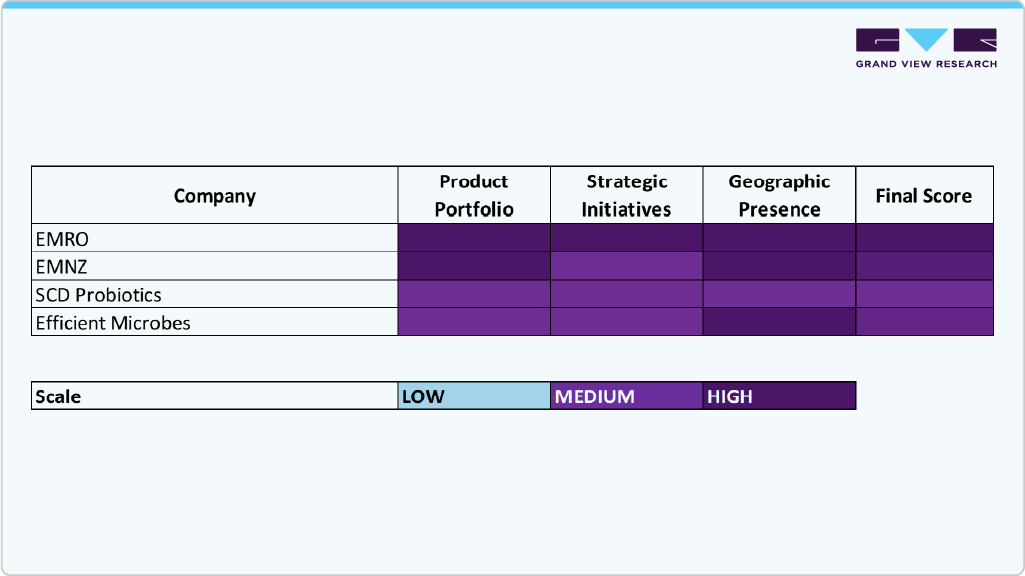Click the Product Portfolio header
The width and height of the screenshot is (1025, 576).
pos(474,195)
